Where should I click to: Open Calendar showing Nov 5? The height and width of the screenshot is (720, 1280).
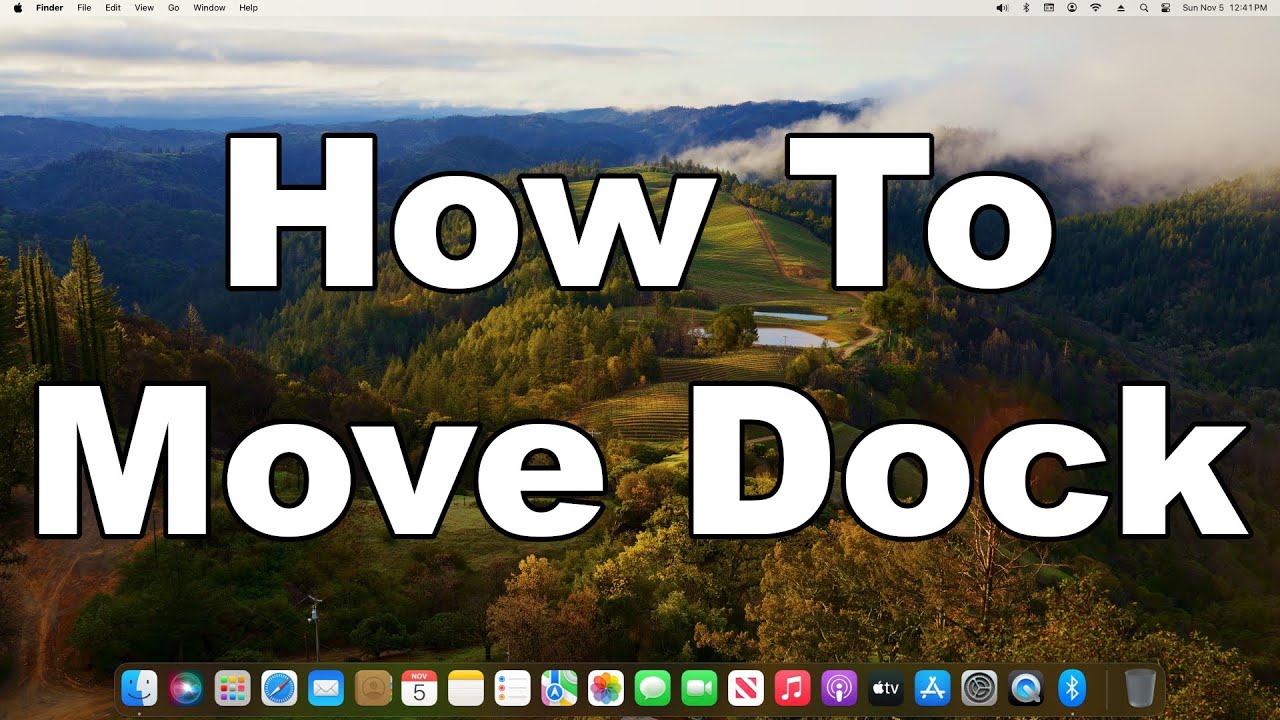419,688
